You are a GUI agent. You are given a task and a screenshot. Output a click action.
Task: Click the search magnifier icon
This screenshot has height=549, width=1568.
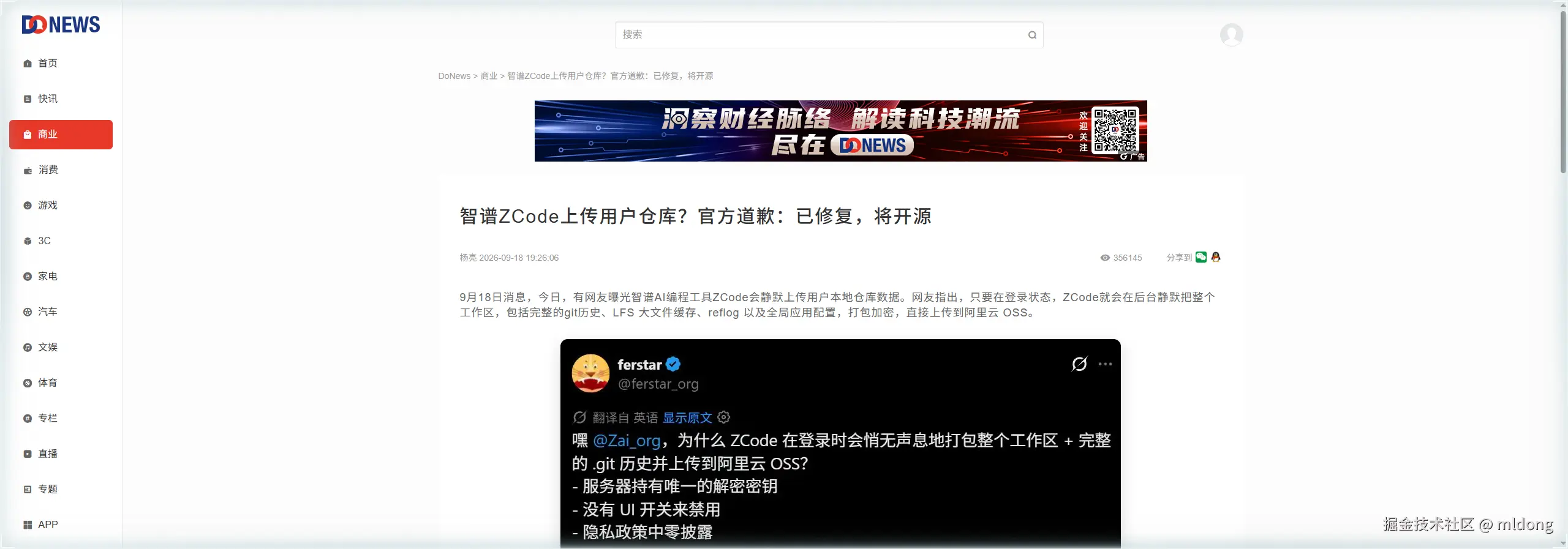tap(1032, 35)
